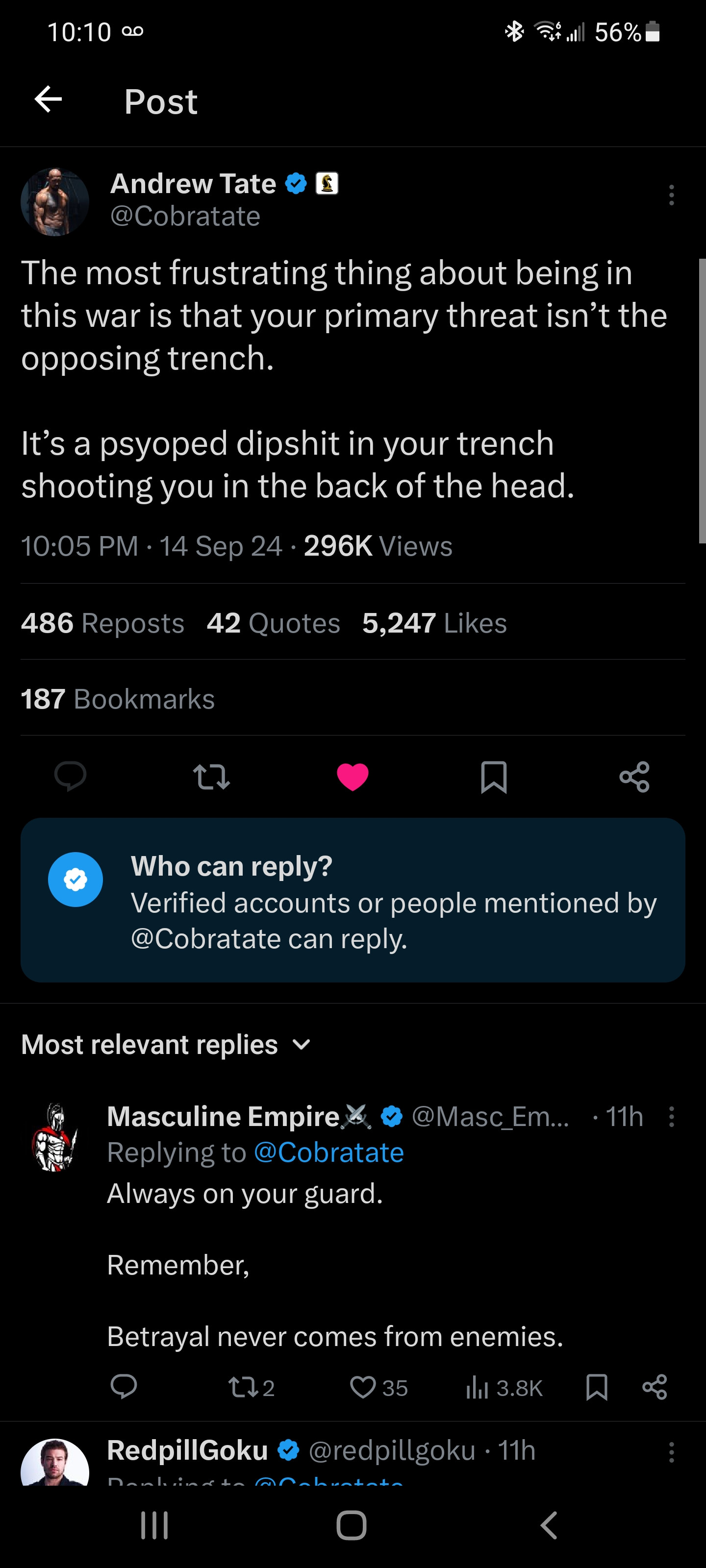
Task: Share the main post
Action: click(x=634, y=777)
